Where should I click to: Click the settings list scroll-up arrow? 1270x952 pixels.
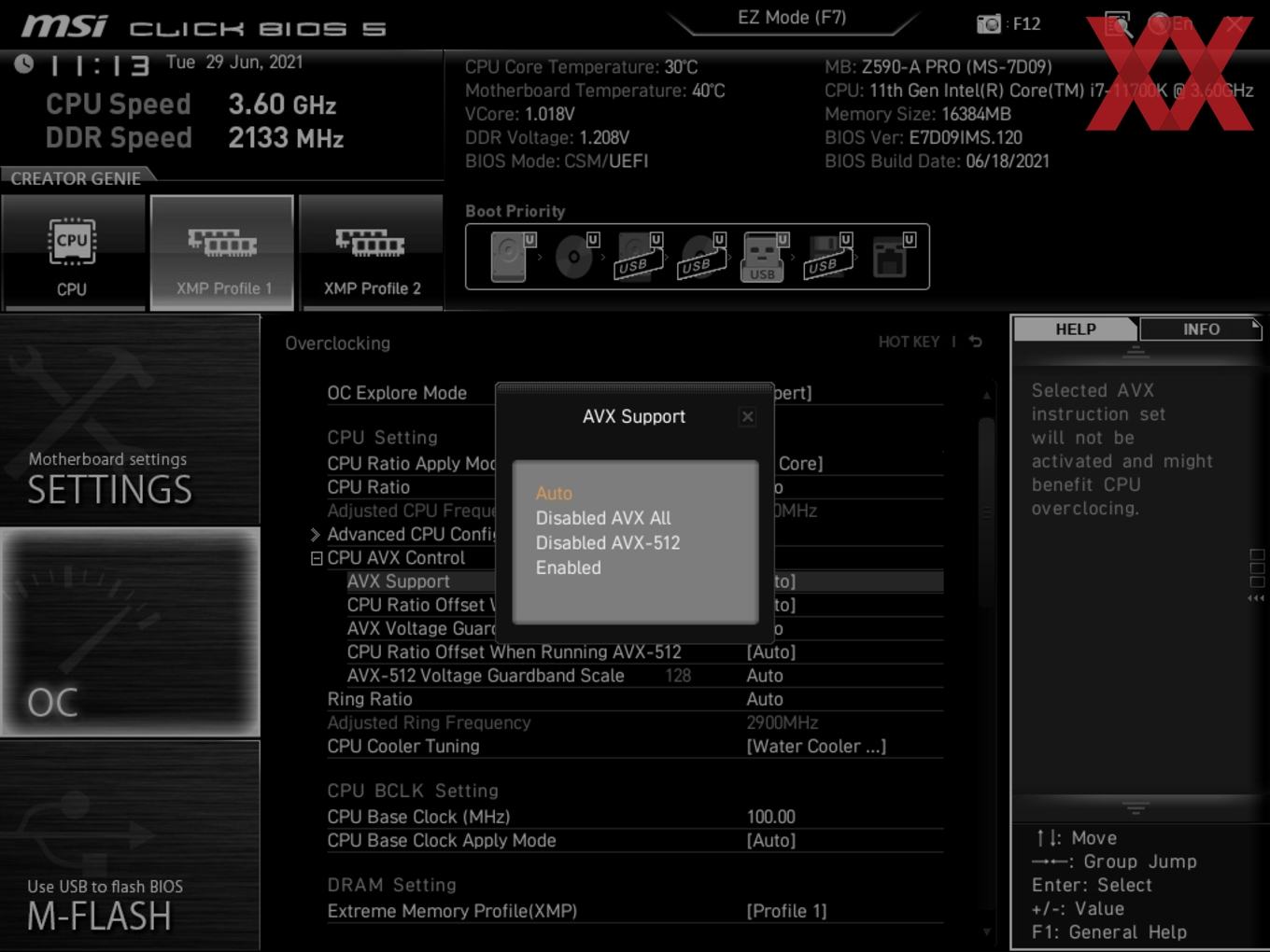tap(986, 396)
